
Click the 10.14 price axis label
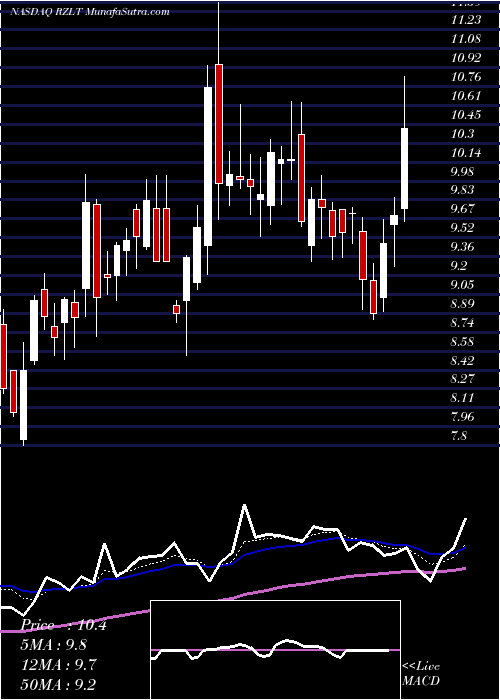pos(466,153)
